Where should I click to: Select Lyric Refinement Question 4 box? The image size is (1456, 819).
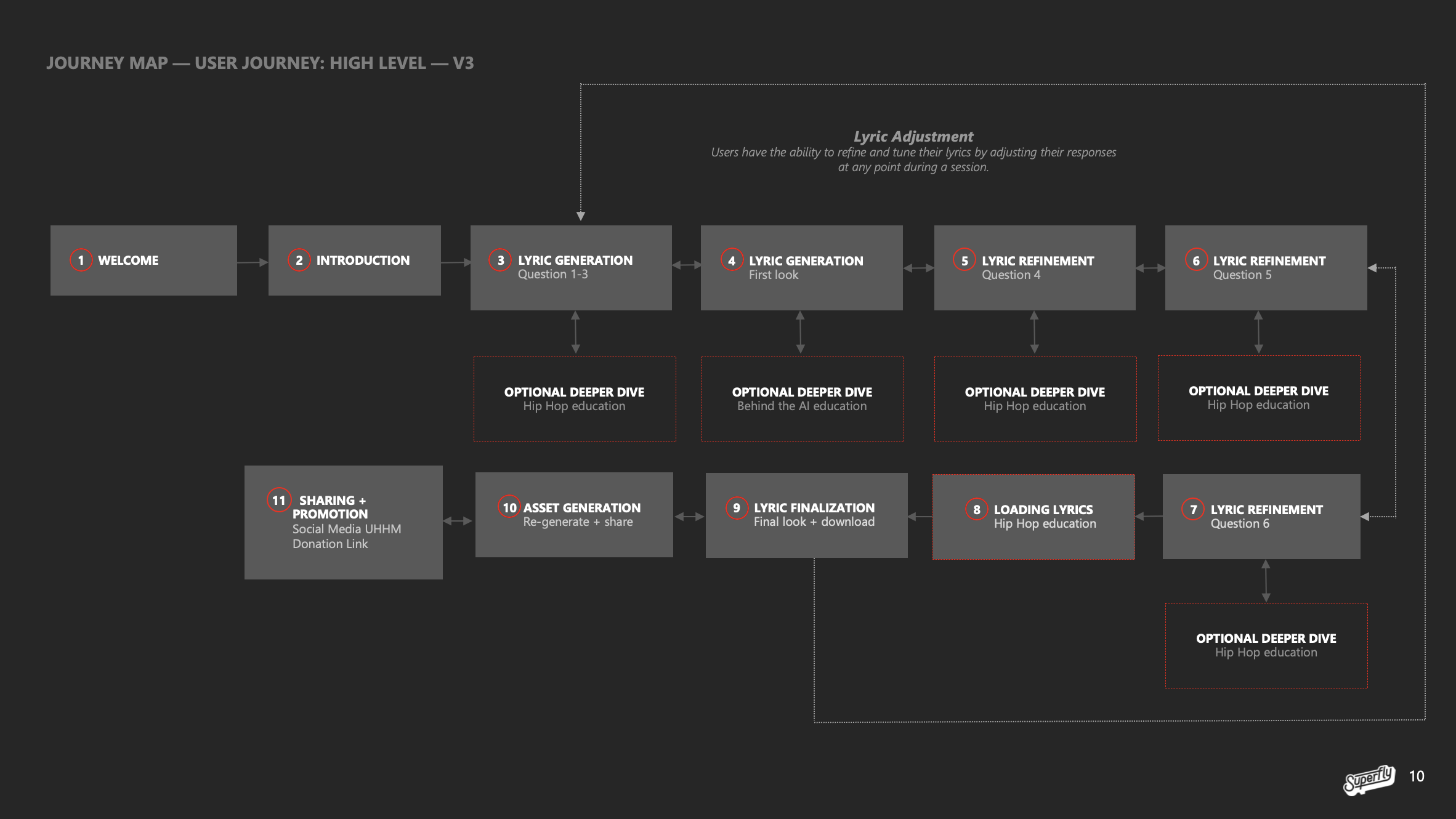tap(1035, 268)
